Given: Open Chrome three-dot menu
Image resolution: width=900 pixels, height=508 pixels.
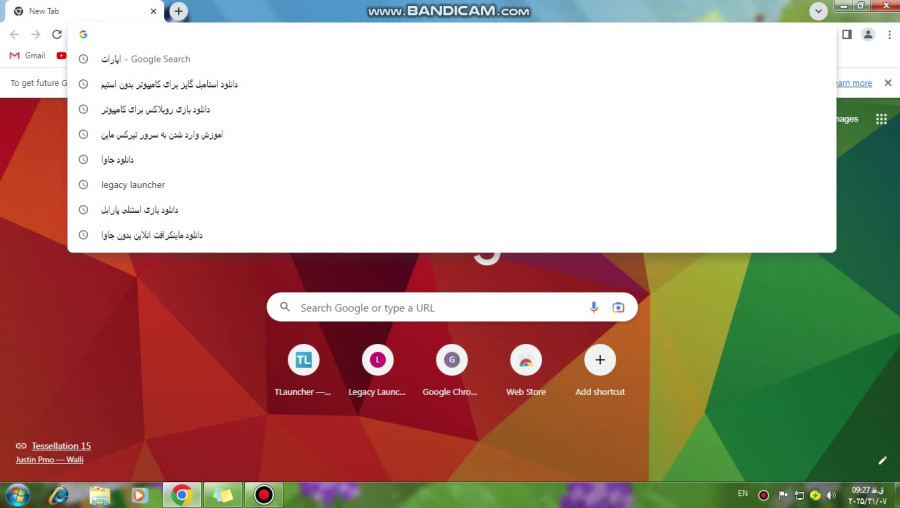Looking at the screenshot, I should click(889, 34).
